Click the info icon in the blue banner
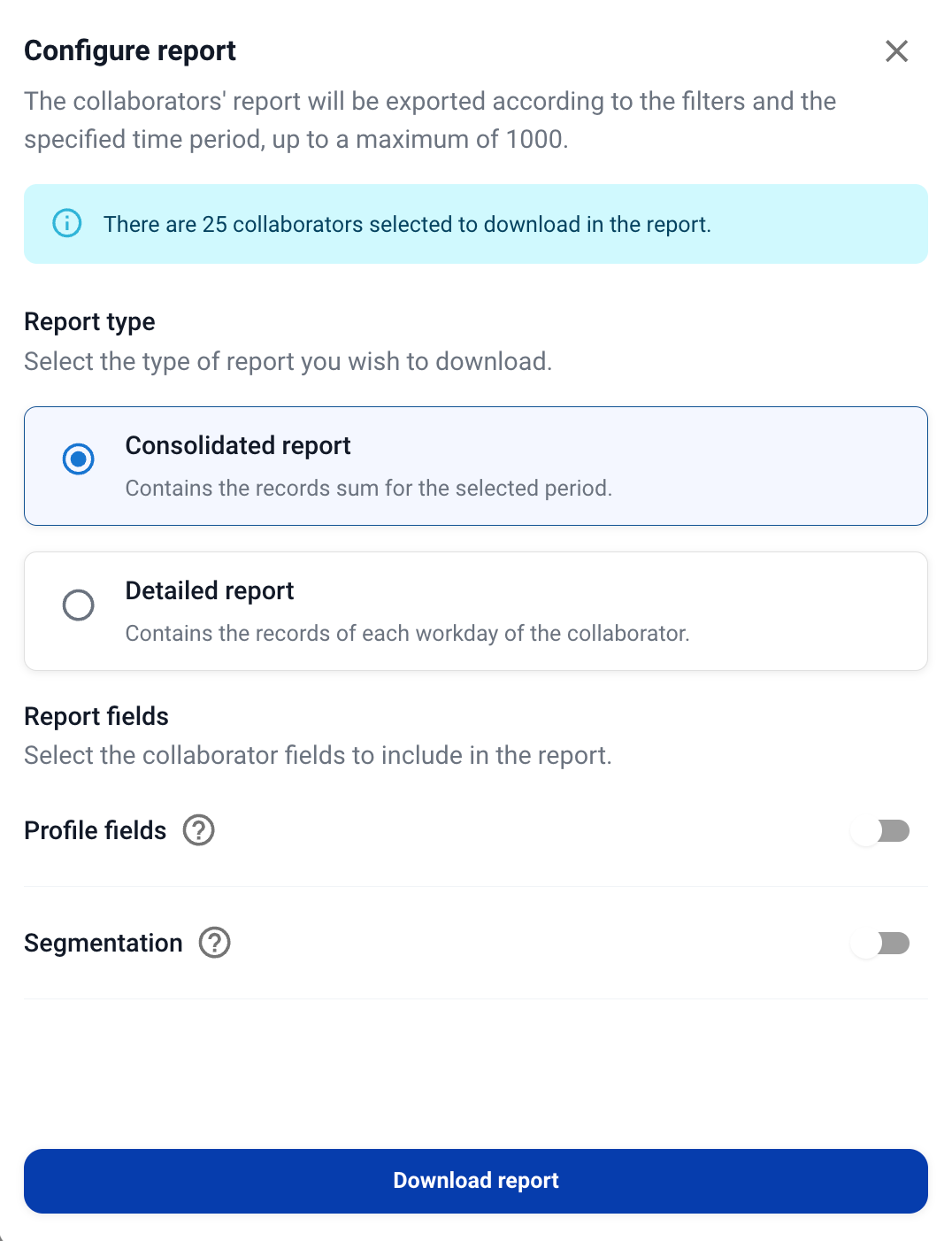The height and width of the screenshot is (1241, 952). coord(67,223)
